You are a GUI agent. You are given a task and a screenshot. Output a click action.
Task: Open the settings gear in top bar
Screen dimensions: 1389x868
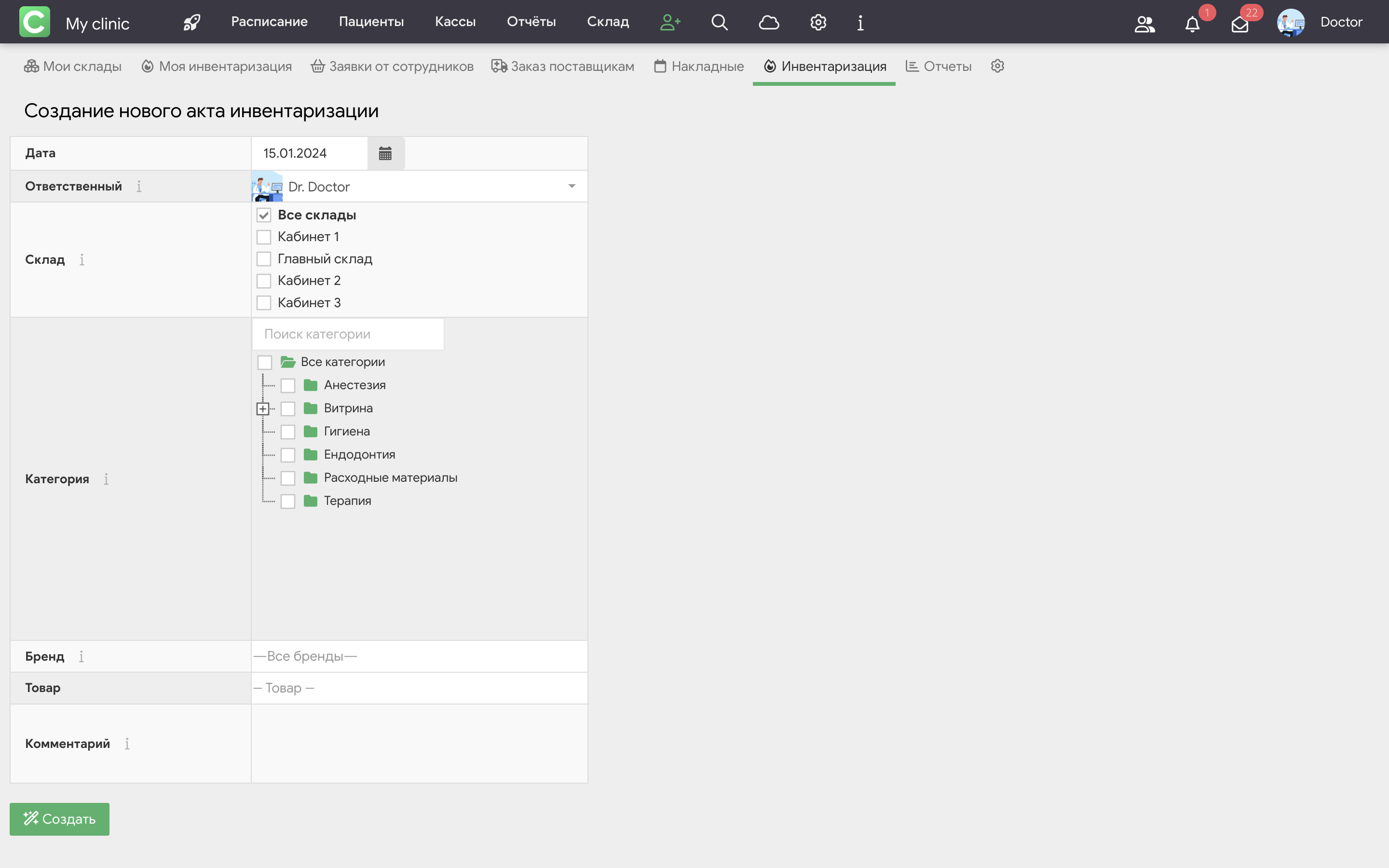818,22
